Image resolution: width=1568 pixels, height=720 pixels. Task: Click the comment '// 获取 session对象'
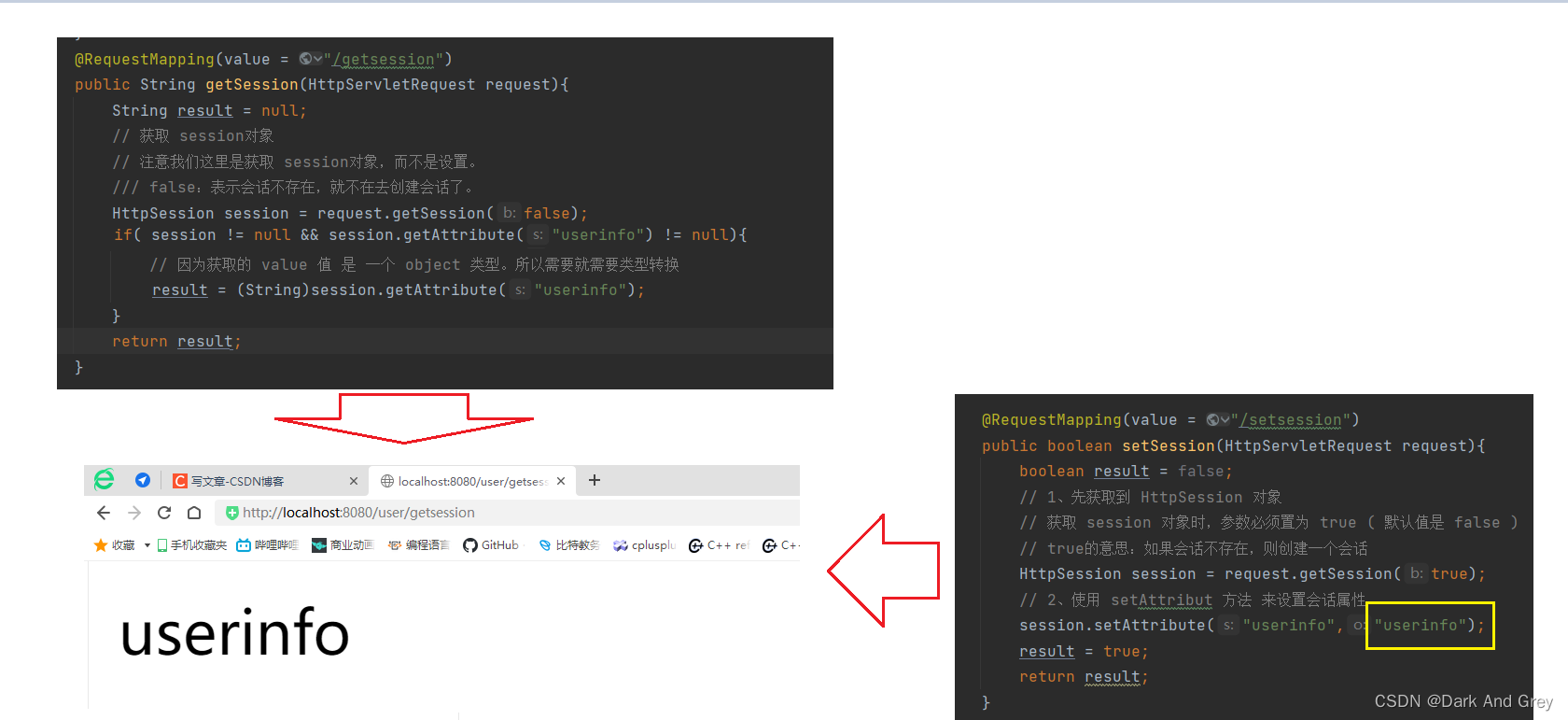tap(193, 136)
